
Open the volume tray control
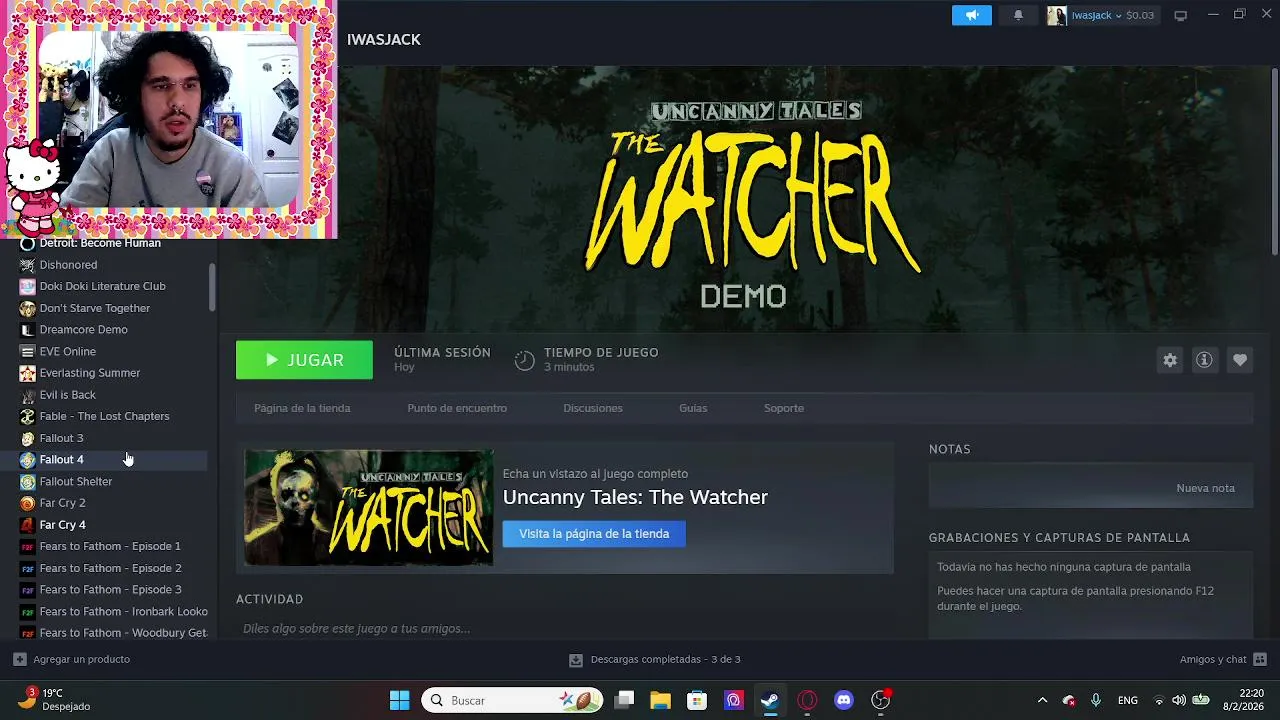(x=1178, y=700)
